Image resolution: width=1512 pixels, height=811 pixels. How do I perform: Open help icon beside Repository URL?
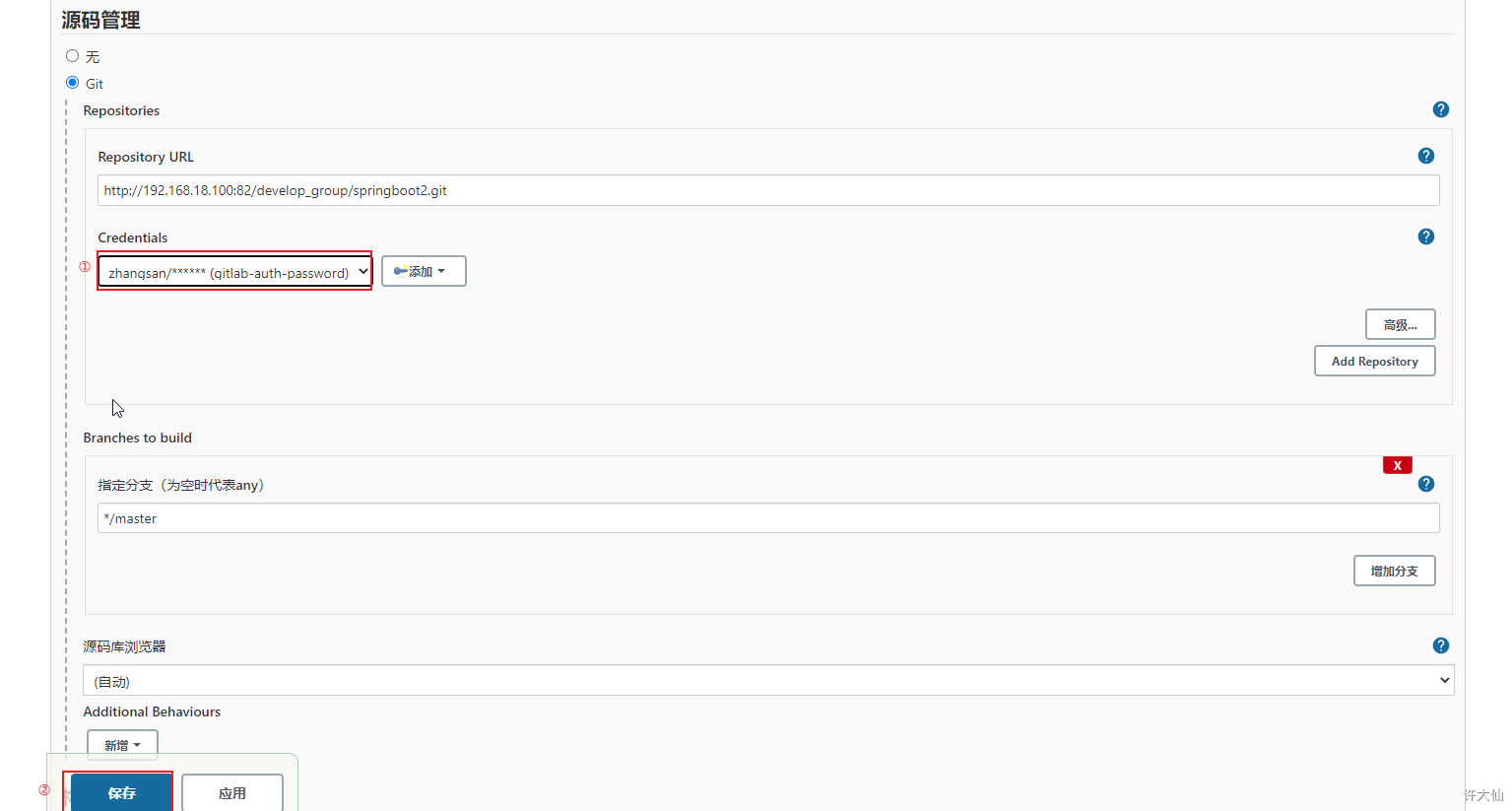click(x=1425, y=156)
